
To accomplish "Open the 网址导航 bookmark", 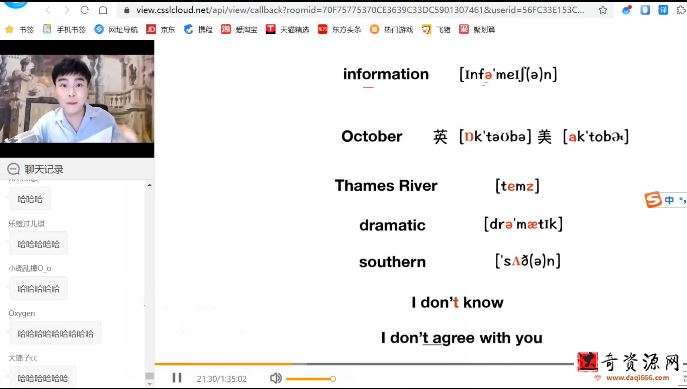I will (x=116, y=29).
